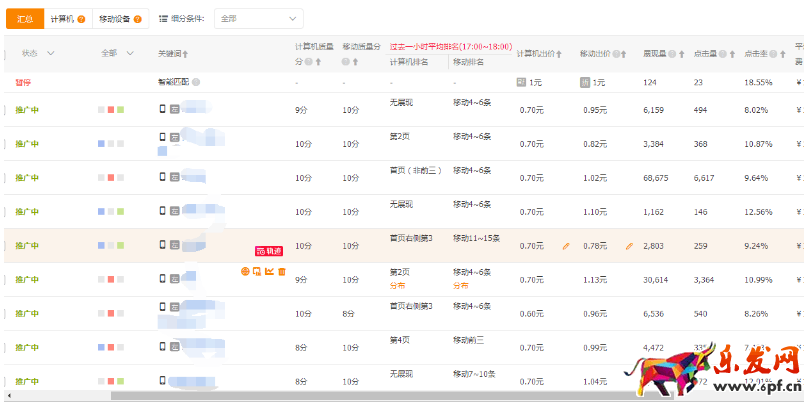
Task: Expand the 状态 filter dropdown
Action: pyautogui.click(x=50, y=54)
